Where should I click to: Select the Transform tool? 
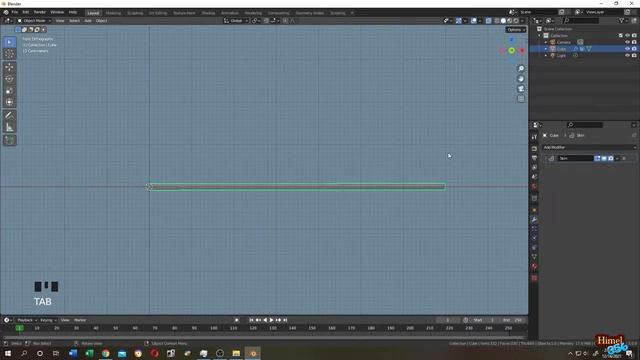pyautogui.click(x=9, y=102)
